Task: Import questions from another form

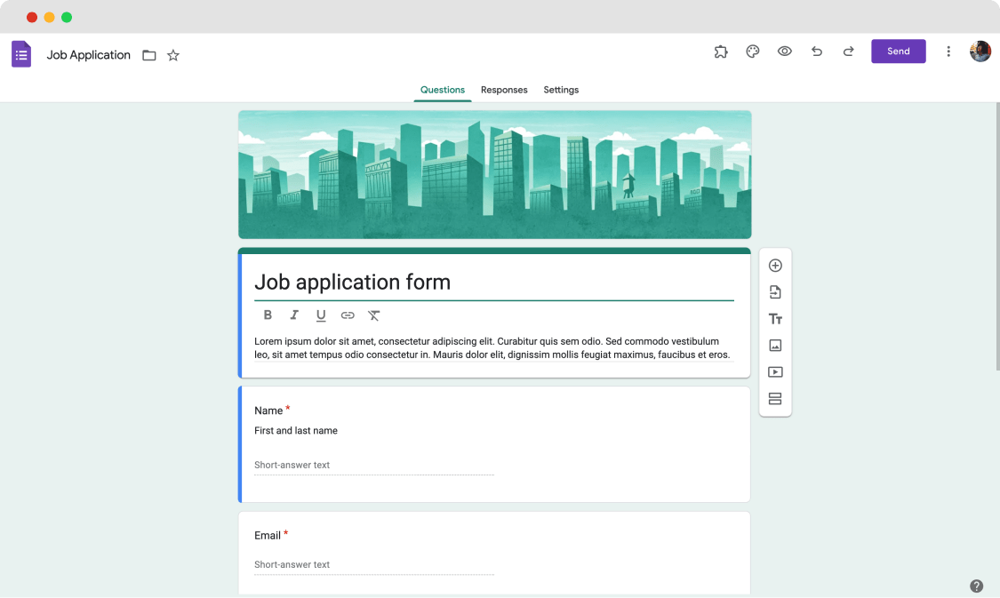Action: point(775,292)
